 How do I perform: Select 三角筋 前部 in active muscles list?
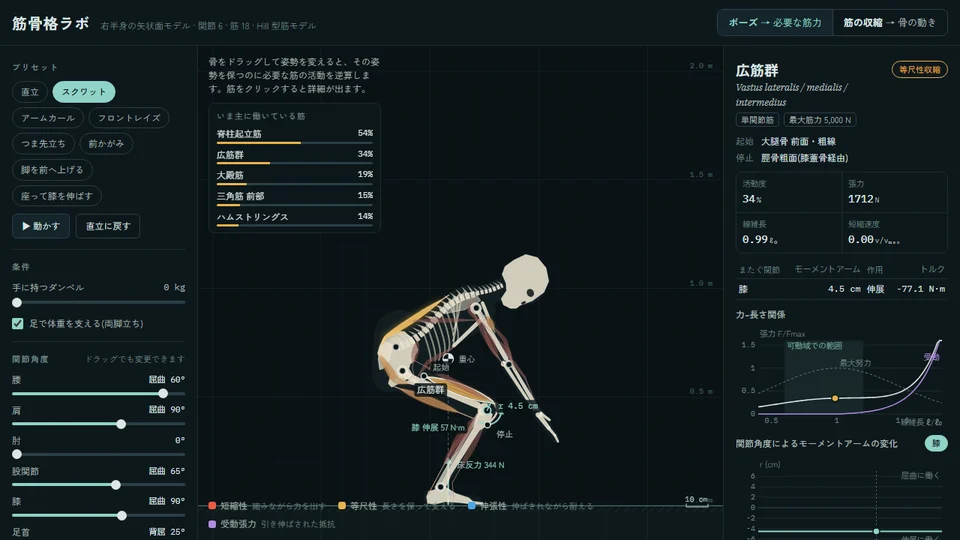pyautogui.click(x=294, y=198)
